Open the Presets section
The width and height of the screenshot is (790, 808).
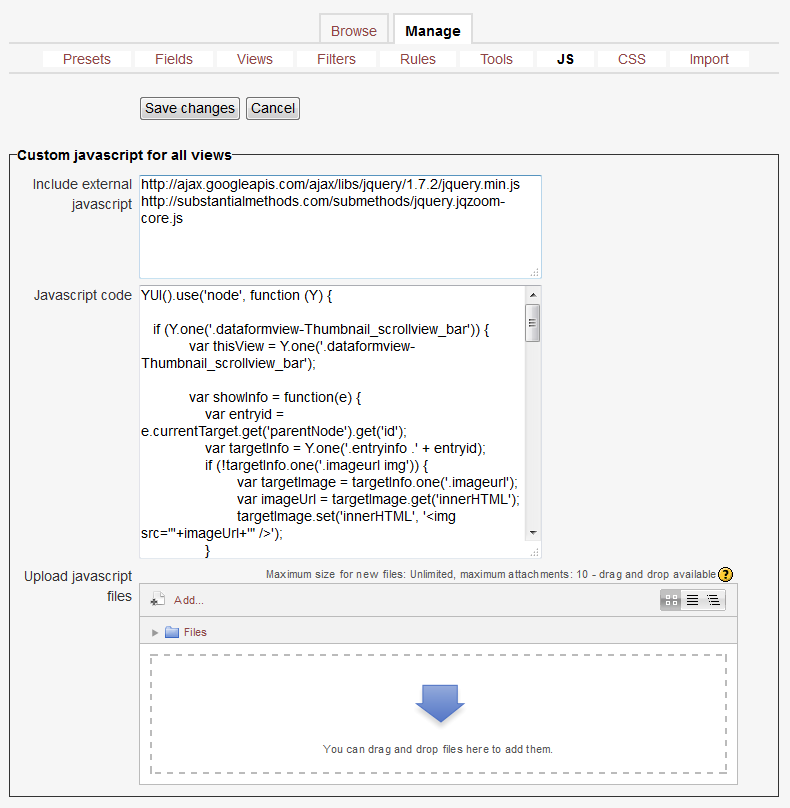[x=87, y=59]
